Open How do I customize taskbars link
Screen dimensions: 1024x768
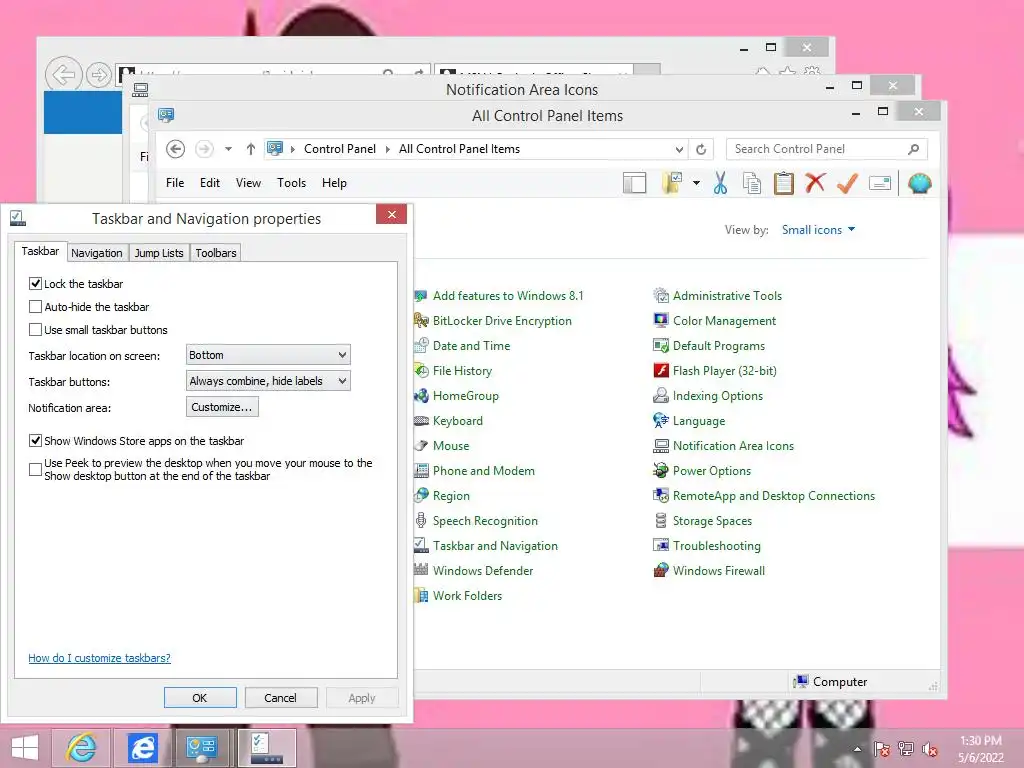pos(99,658)
